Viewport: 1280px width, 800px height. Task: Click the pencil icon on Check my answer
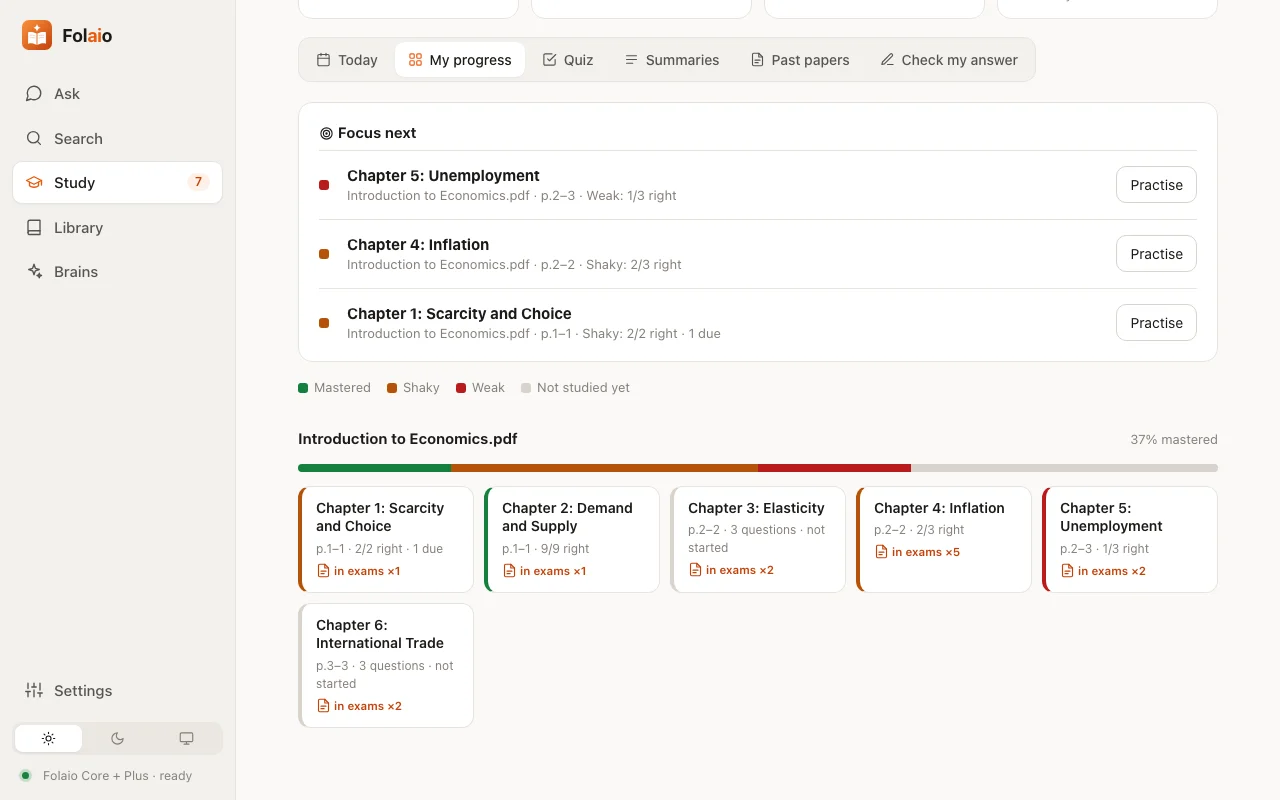pos(887,60)
